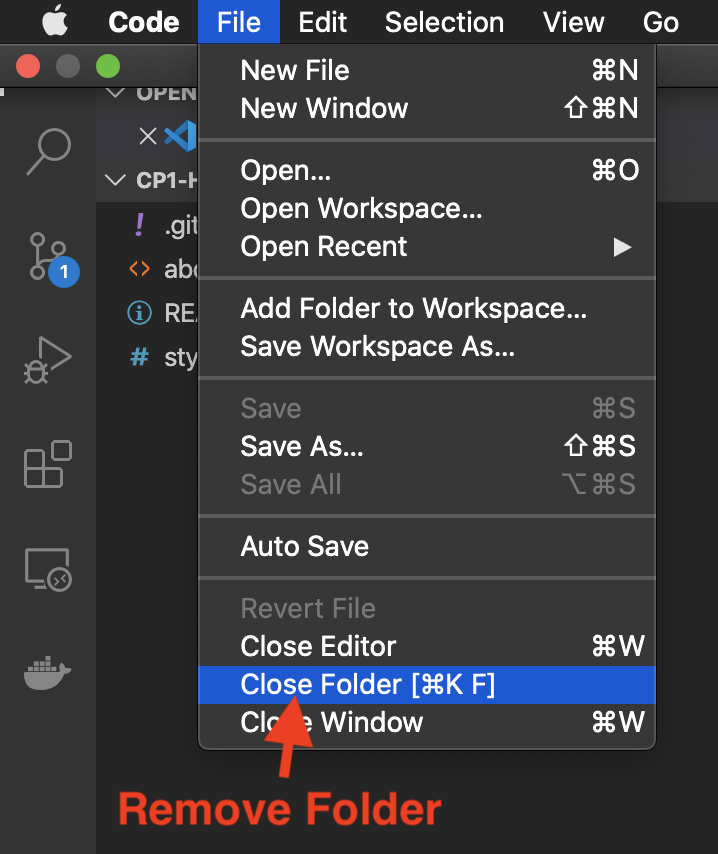This screenshot has width=718, height=854.
Task: Enable Auto Save in the File menu
Action: pyautogui.click(x=304, y=546)
